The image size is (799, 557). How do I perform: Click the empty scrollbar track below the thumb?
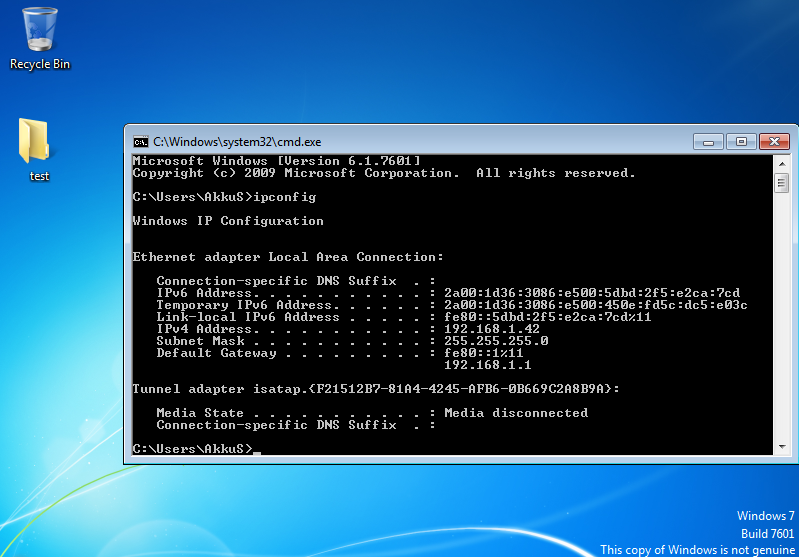click(x=782, y=320)
